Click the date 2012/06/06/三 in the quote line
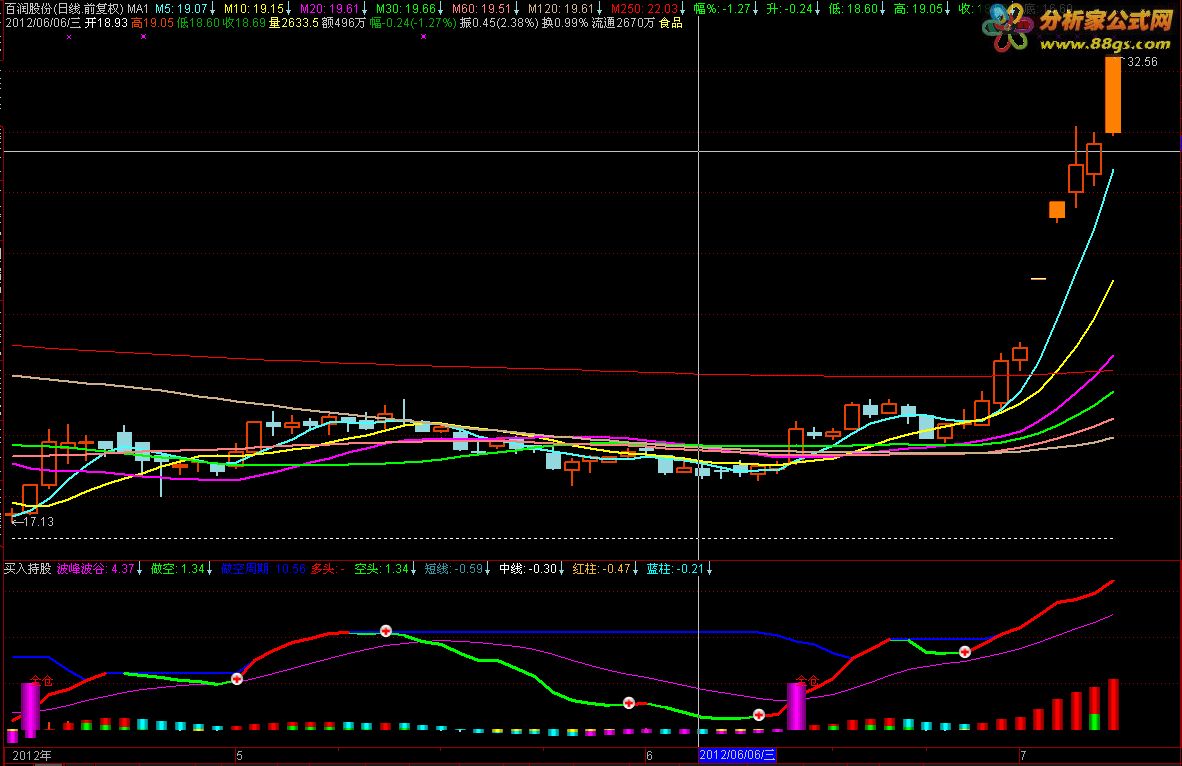This screenshot has width=1182, height=766. [43, 23]
